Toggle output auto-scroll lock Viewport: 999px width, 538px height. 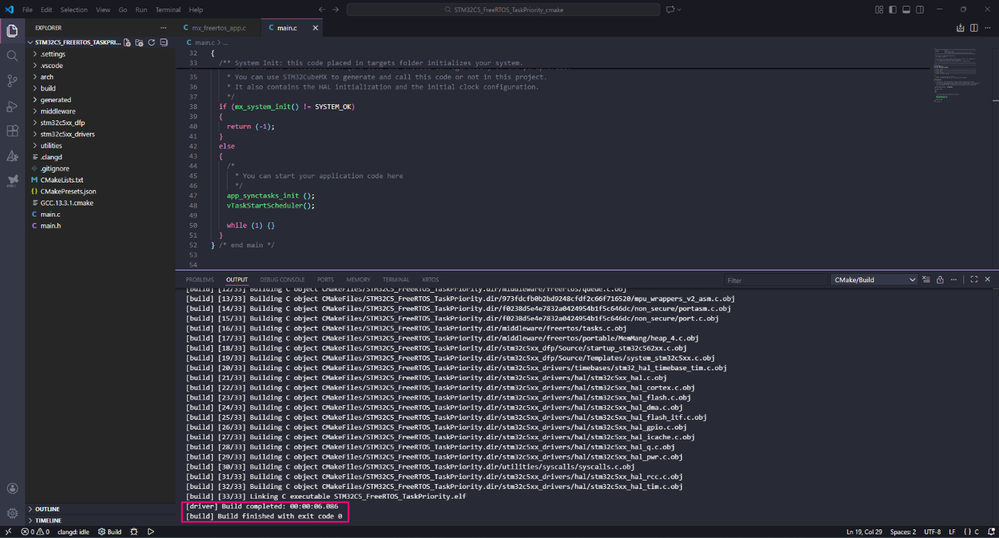pyautogui.click(x=940, y=280)
